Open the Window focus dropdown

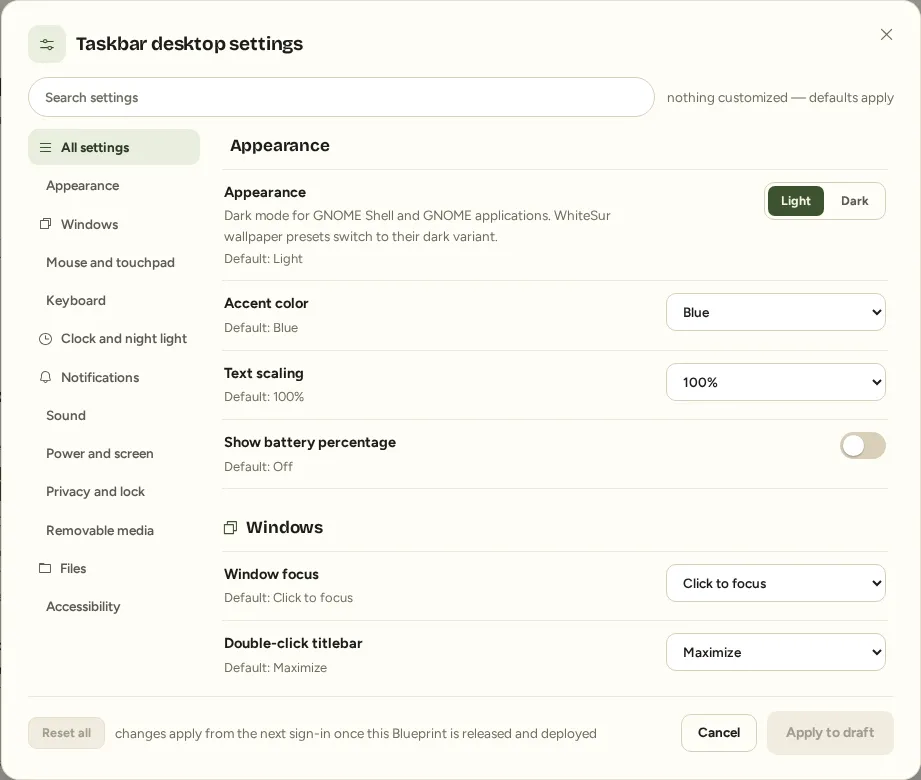coord(775,583)
